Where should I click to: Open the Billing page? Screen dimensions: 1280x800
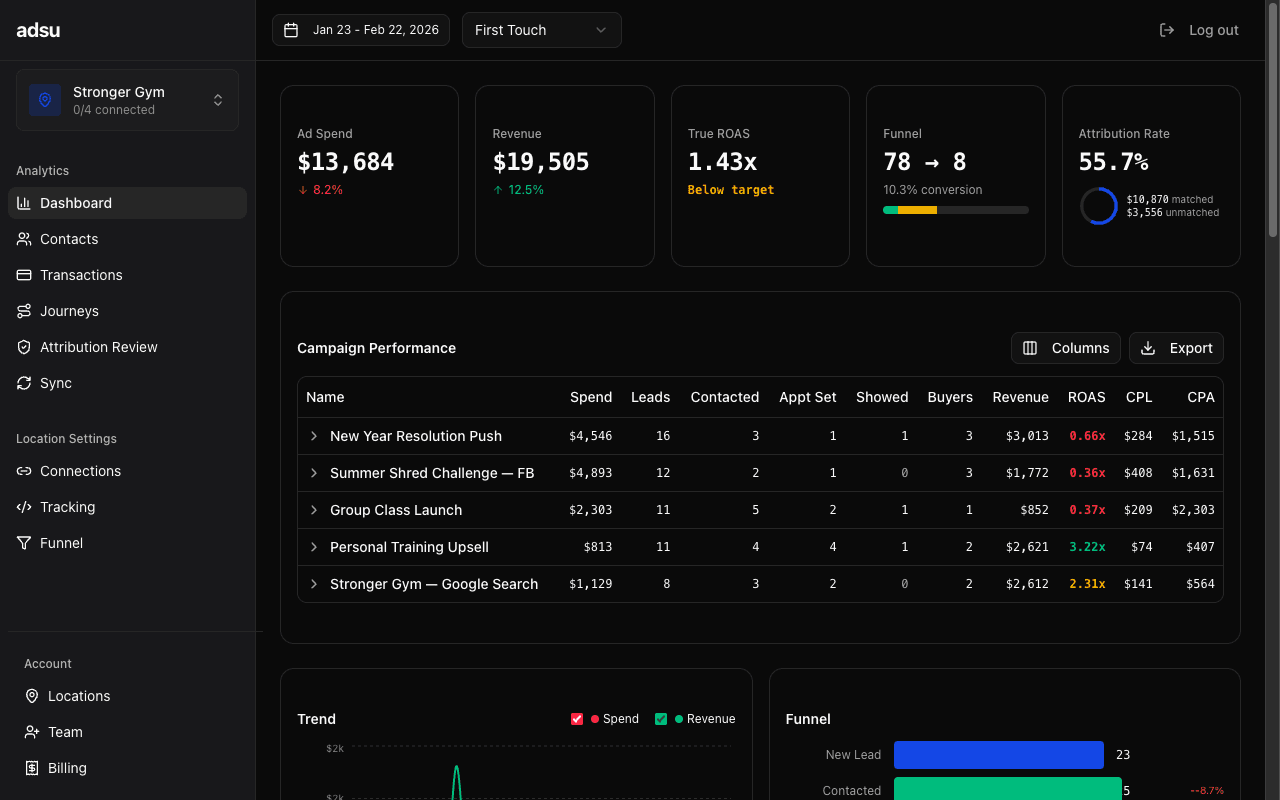click(66, 768)
